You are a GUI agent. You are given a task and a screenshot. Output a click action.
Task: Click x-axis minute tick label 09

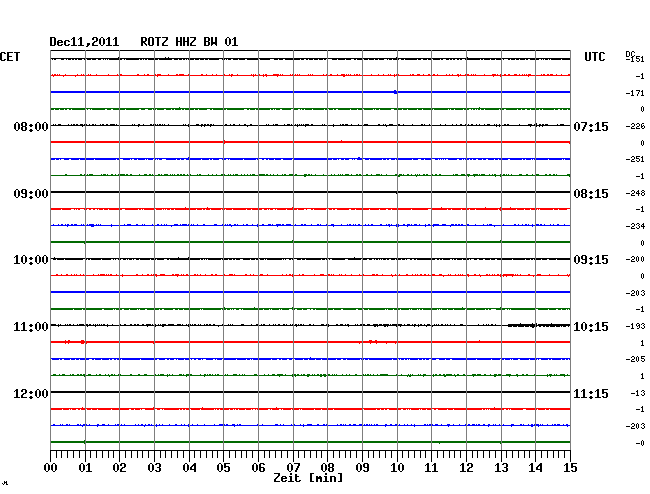(362, 467)
